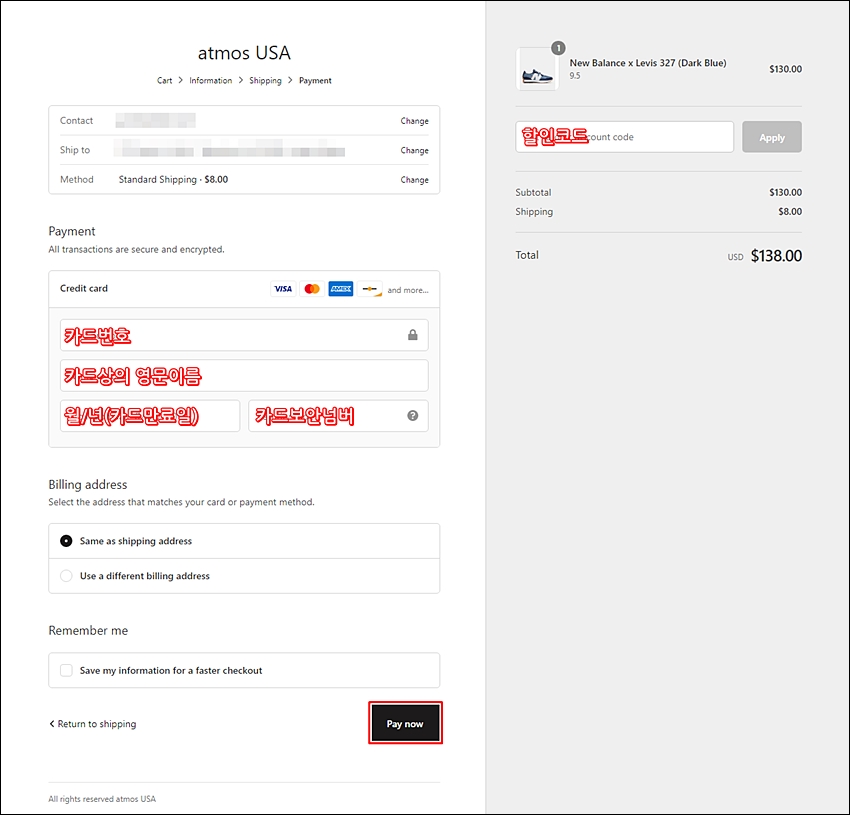Click the Payment breadcrumb step
This screenshot has height=815, width=850.
pos(315,81)
